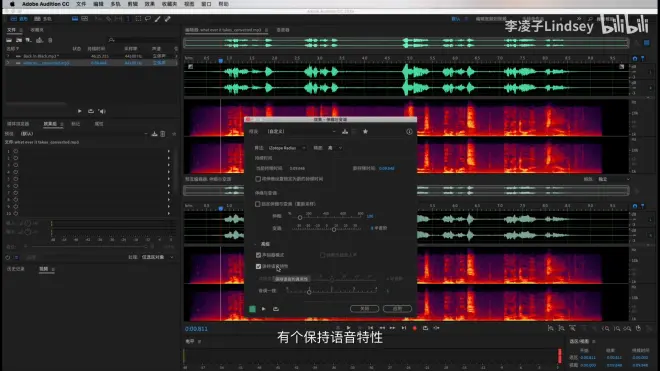Open effect slot 3 arrow menu

point(169,165)
